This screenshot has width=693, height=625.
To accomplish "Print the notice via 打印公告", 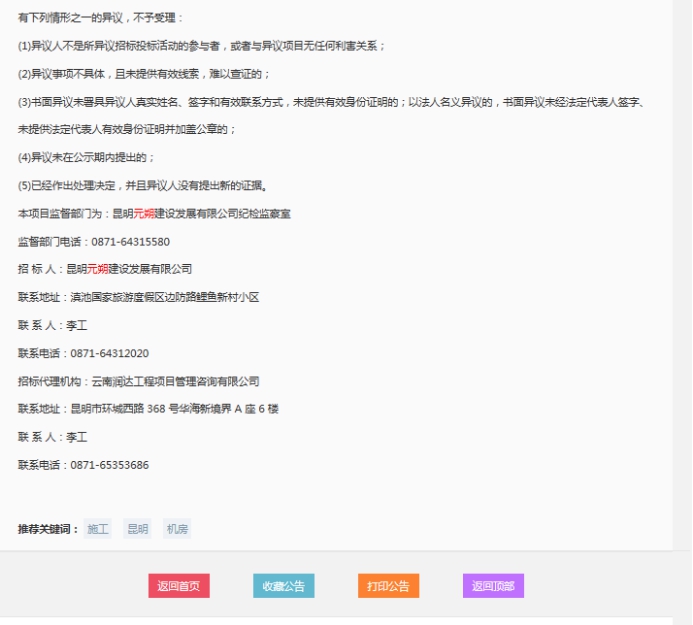I will tap(388, 587).
